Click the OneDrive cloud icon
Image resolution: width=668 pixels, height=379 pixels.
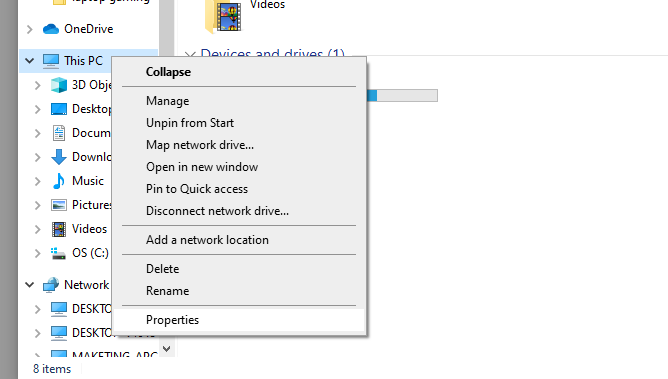(51, 29)
